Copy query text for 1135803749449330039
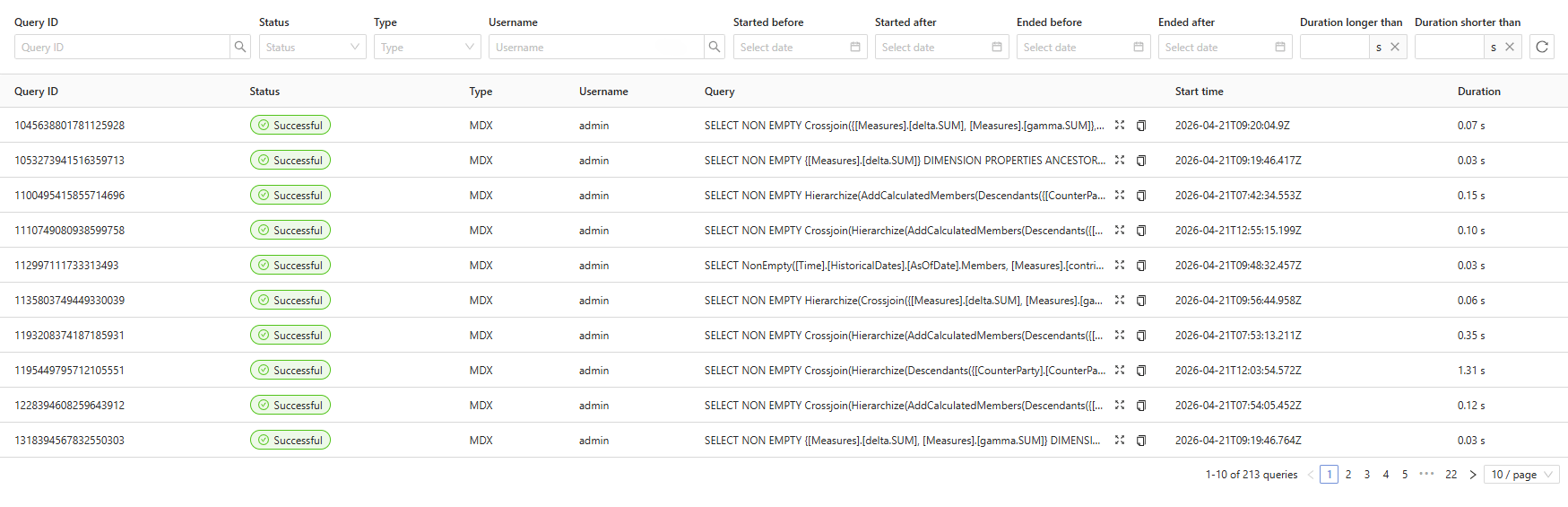 coord(1141,301)
